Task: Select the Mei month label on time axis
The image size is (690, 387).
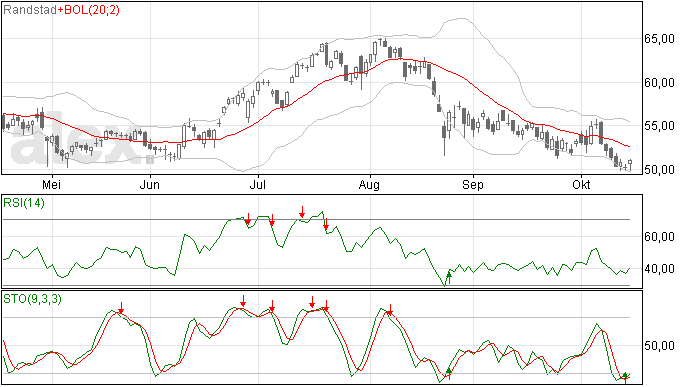Action: [x=51, y=185]
